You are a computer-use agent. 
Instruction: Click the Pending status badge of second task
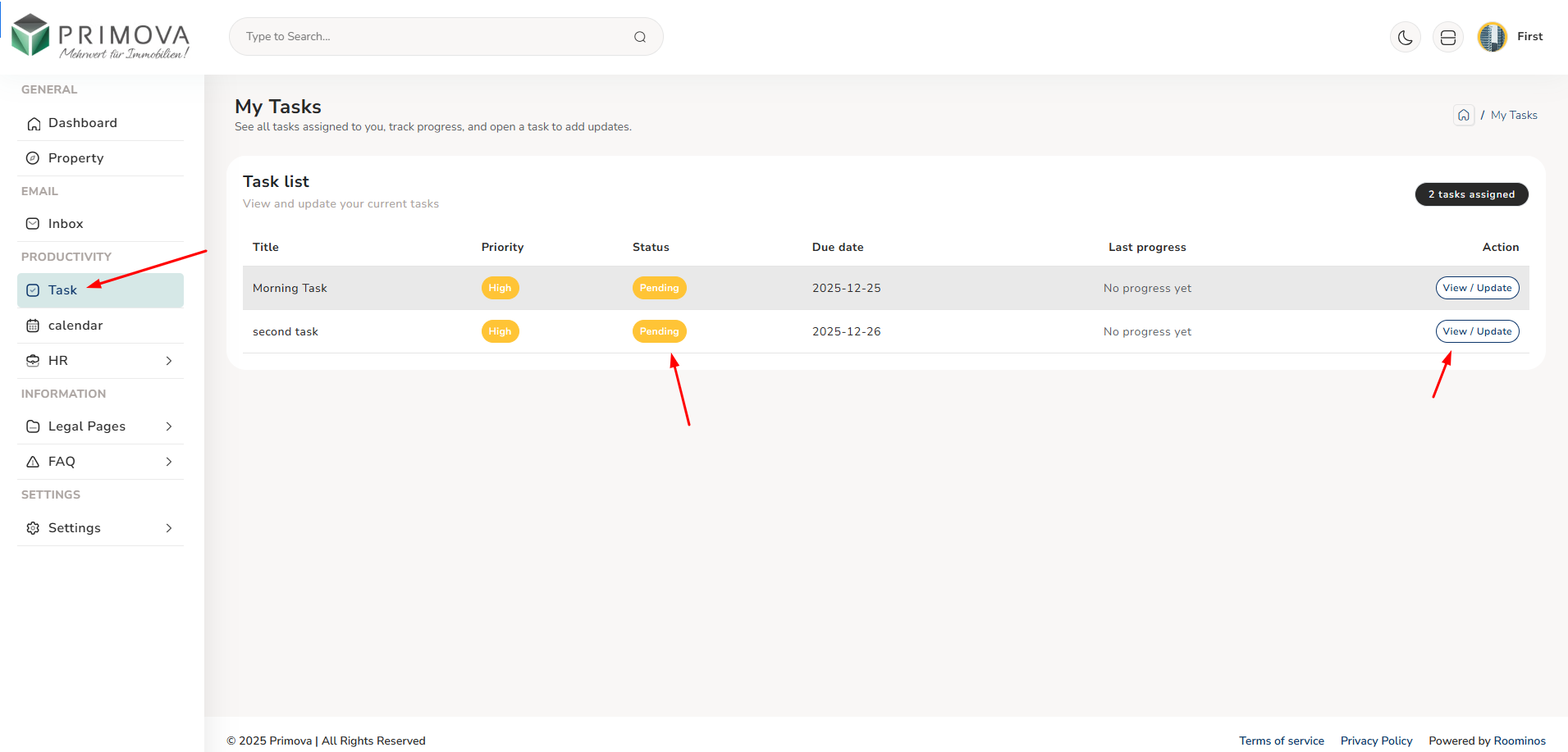[x=659, y=331]
